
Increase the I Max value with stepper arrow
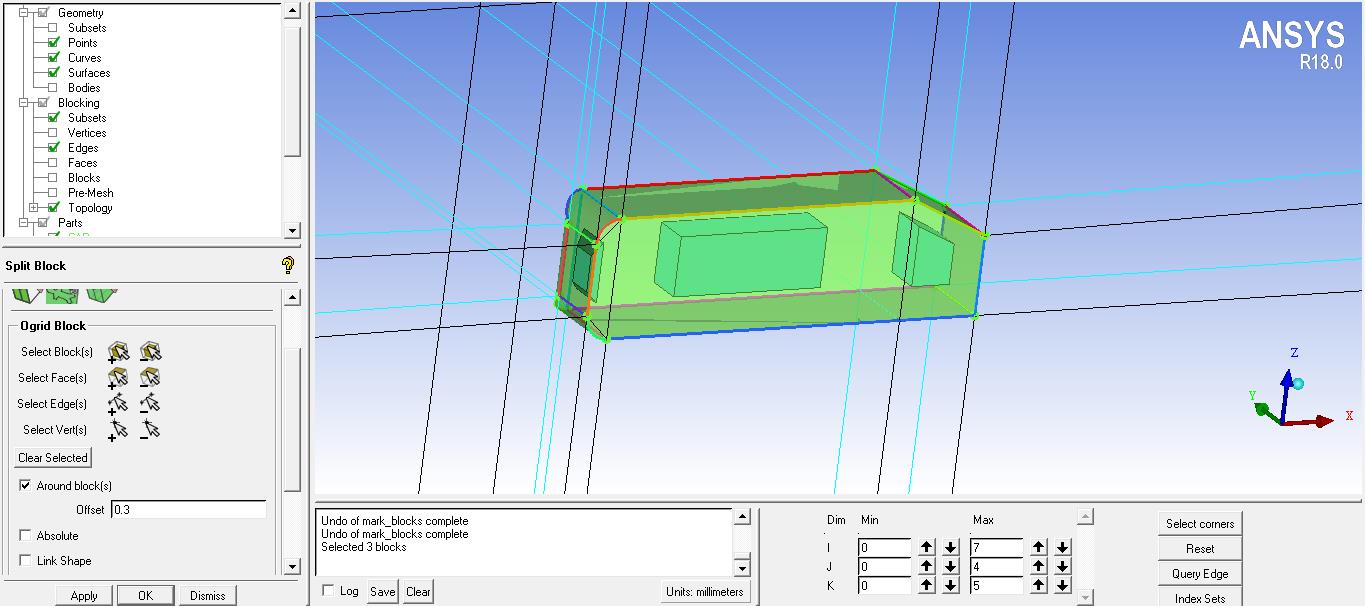[x=1040, y=548]
